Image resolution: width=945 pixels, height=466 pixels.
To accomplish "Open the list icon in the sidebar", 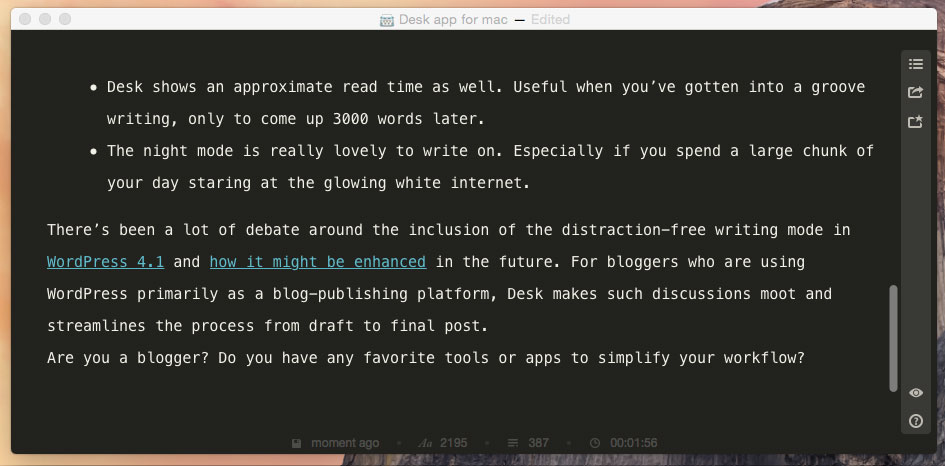I will tap(915, 64).
